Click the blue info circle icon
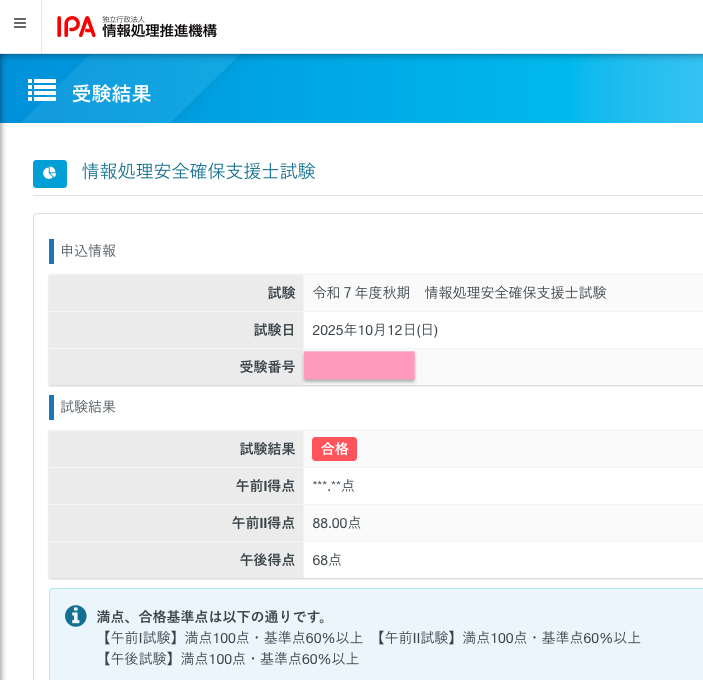This screenshot has width=703, height=680. (76, 616)
